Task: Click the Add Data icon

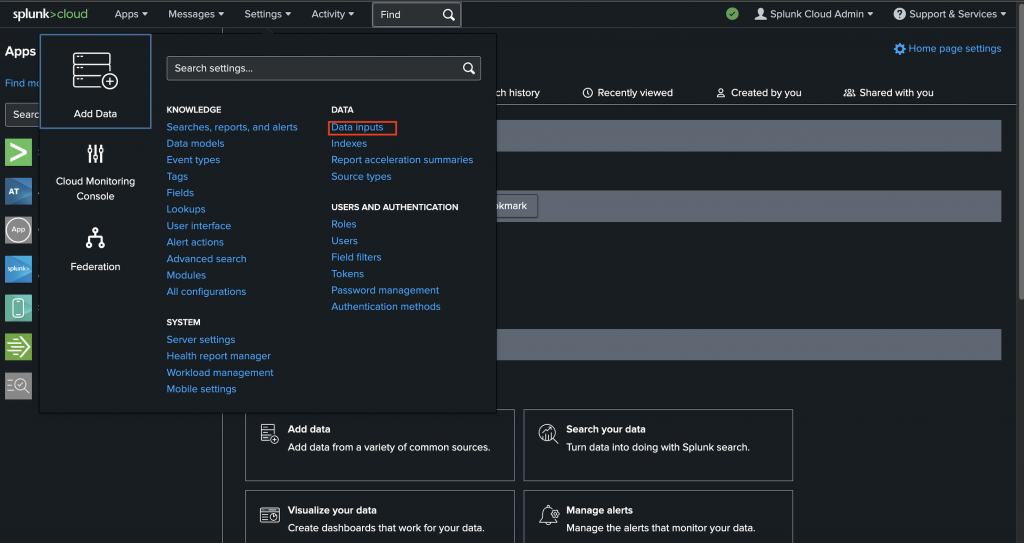Action: [95, 72]
